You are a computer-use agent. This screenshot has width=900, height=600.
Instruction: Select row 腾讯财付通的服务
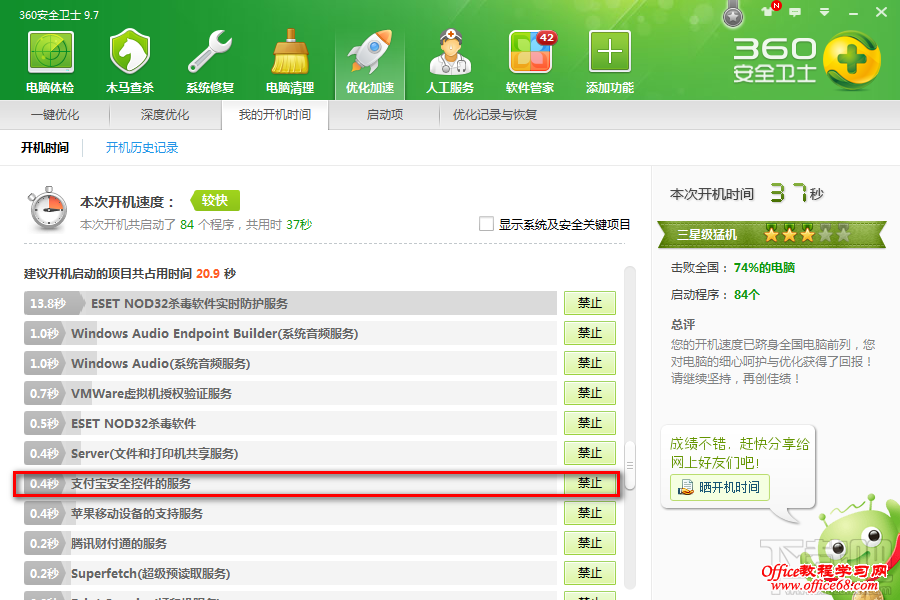(290, 543)
